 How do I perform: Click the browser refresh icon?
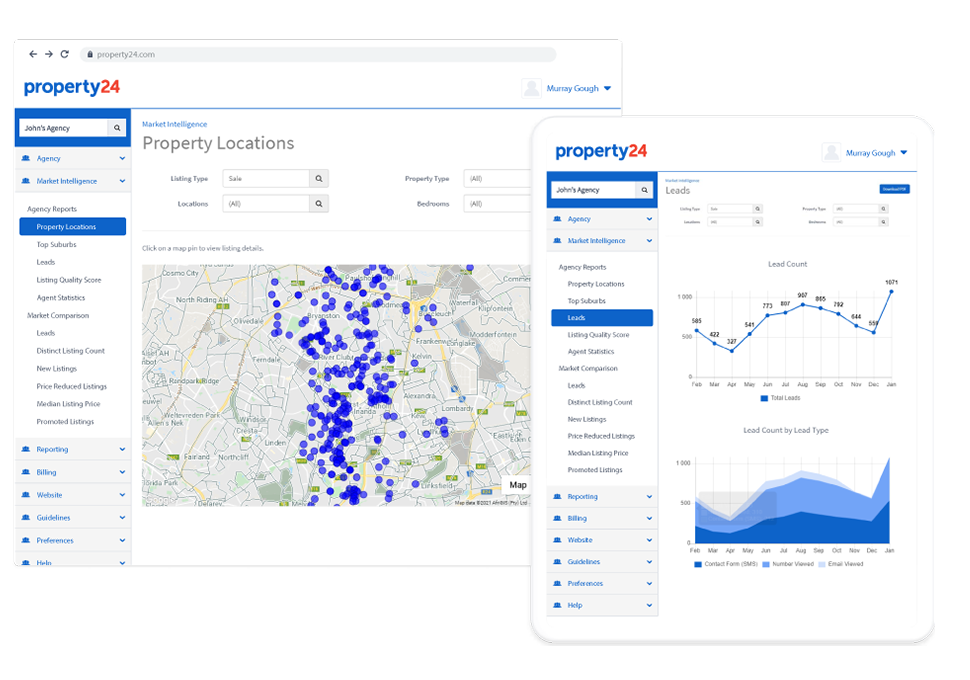tap(65, 55)
